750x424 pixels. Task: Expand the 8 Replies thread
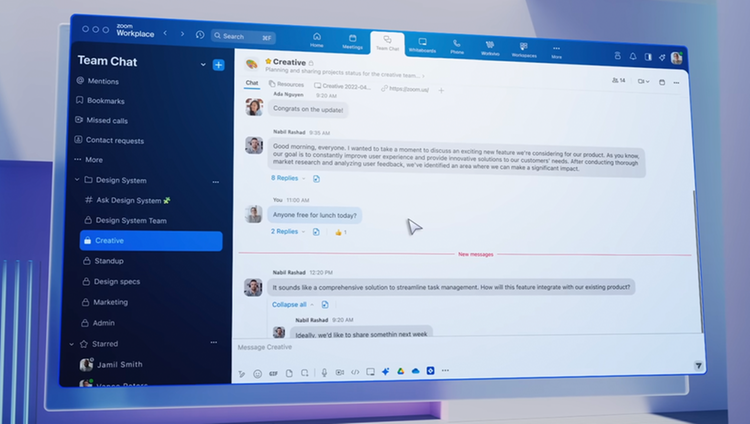pos(285,178)
